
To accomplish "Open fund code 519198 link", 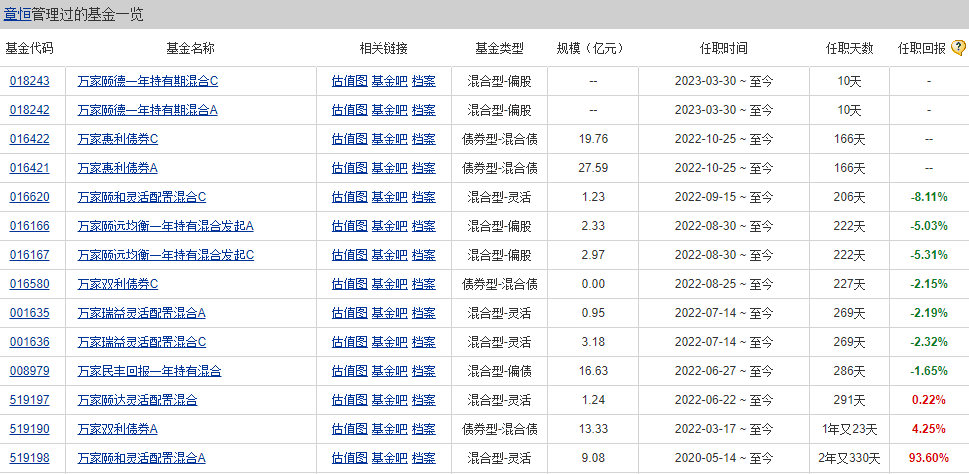I will pos(30,459).
